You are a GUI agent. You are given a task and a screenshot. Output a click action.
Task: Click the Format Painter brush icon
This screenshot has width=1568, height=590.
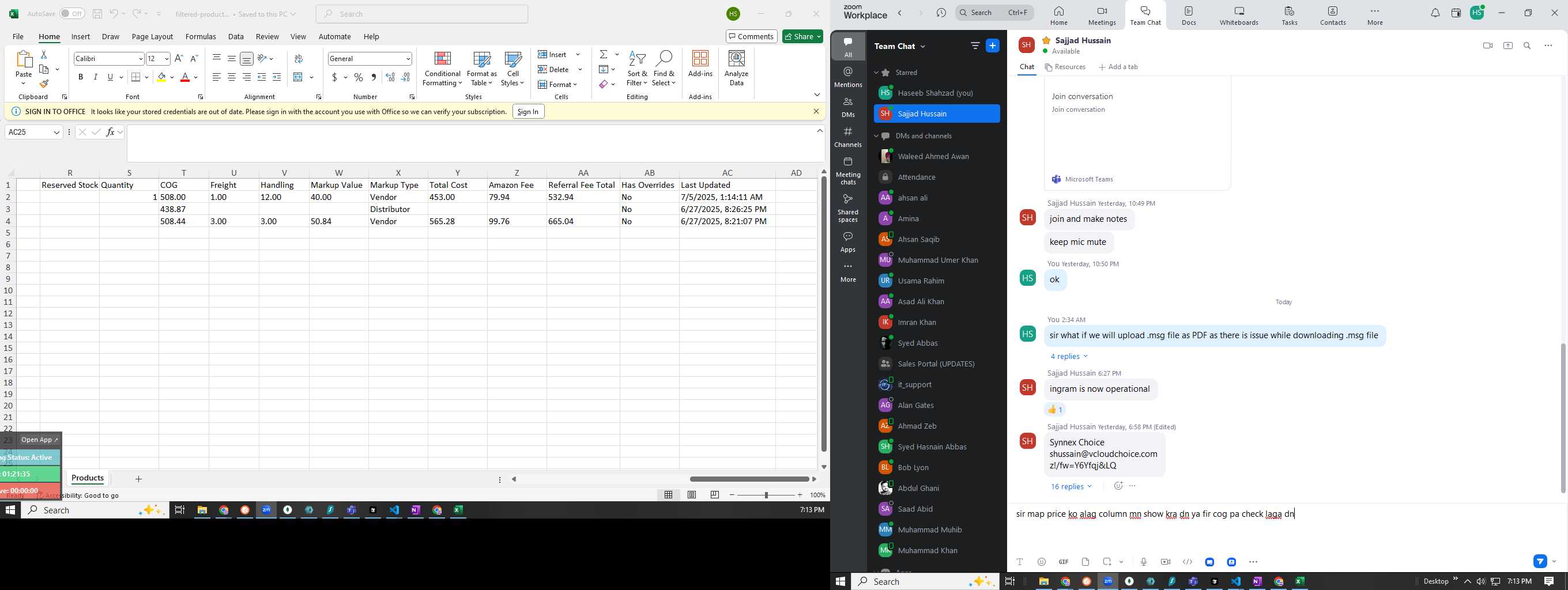(44, 84)
